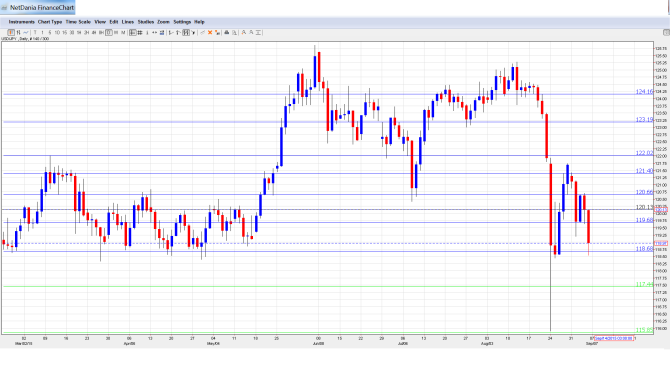
Task: Open the Lines menu
Action: point(128,22)
